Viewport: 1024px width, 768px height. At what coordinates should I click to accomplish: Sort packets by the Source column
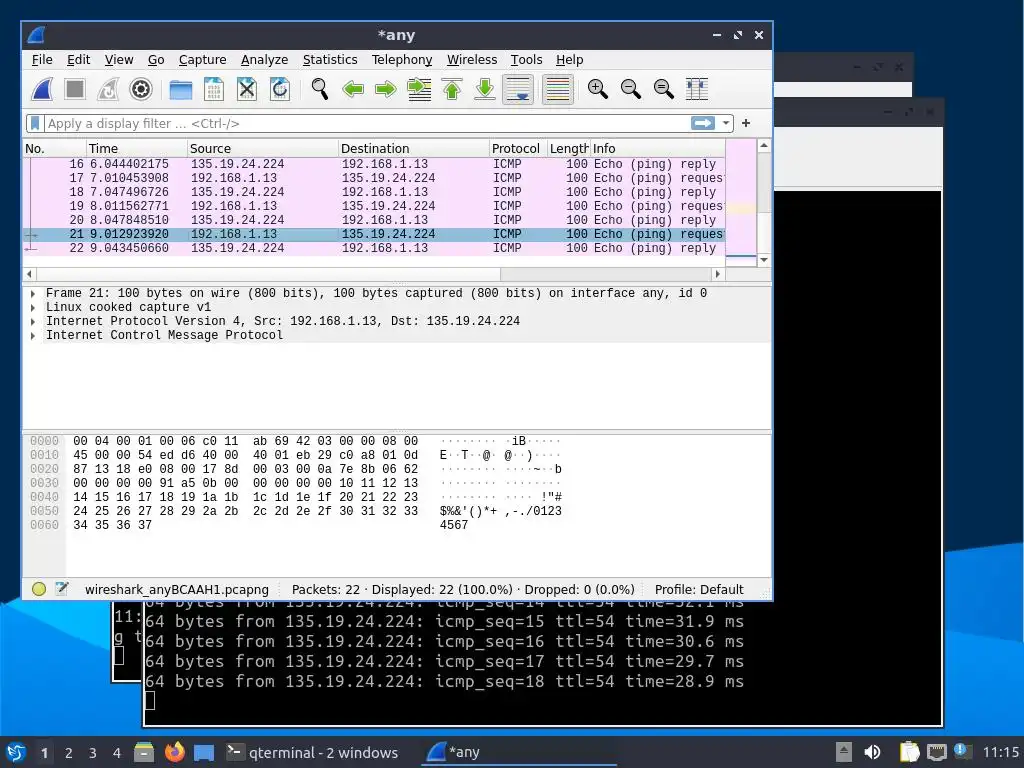[x=263, y=148]
